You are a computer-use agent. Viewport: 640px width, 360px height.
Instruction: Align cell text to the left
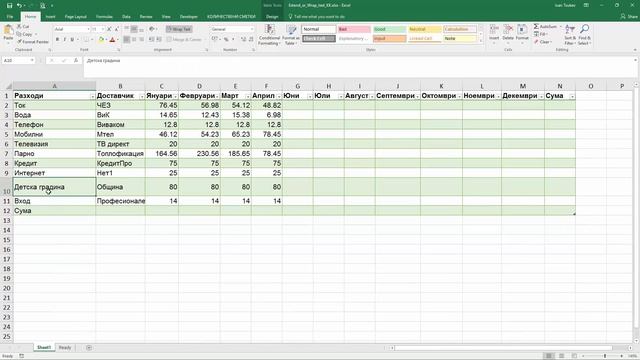pos(127,40)
